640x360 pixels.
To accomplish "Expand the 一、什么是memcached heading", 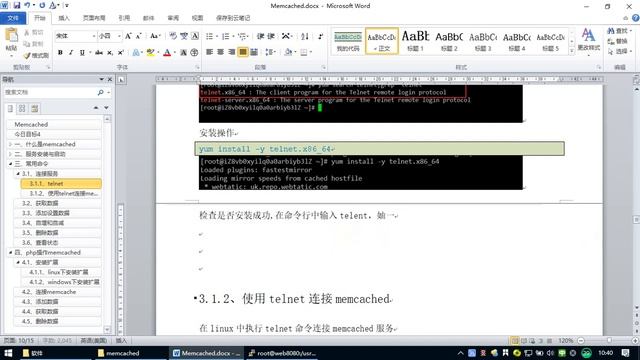I will point(10,144).
